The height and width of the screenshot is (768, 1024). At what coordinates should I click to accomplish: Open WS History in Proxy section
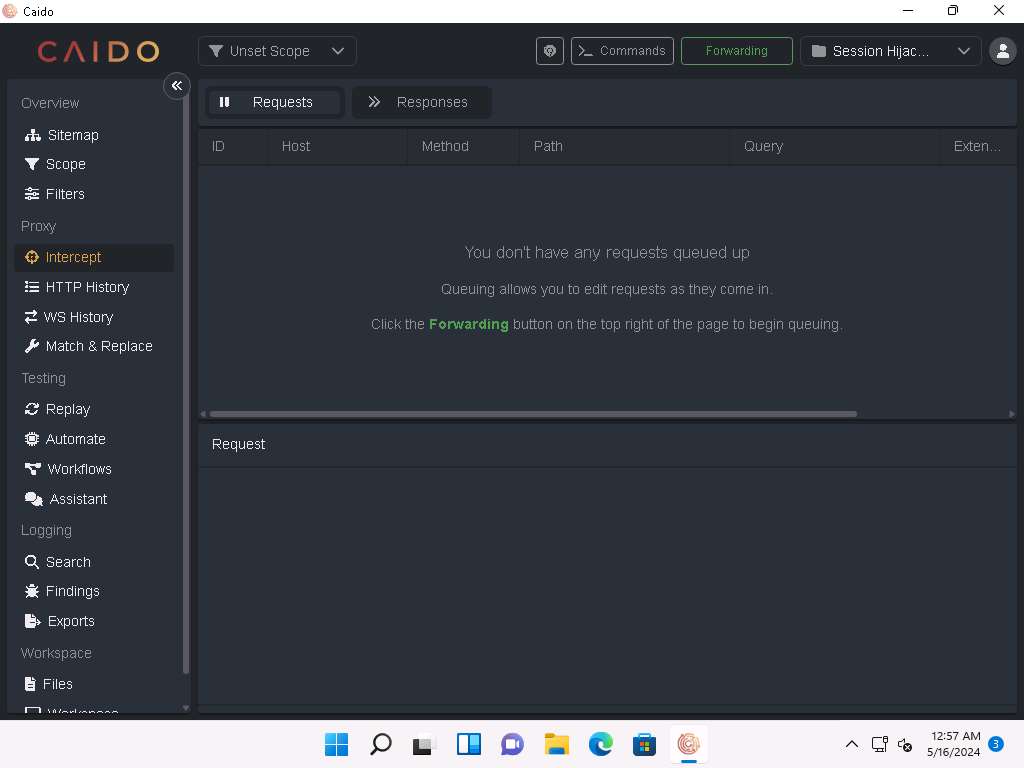77,317
